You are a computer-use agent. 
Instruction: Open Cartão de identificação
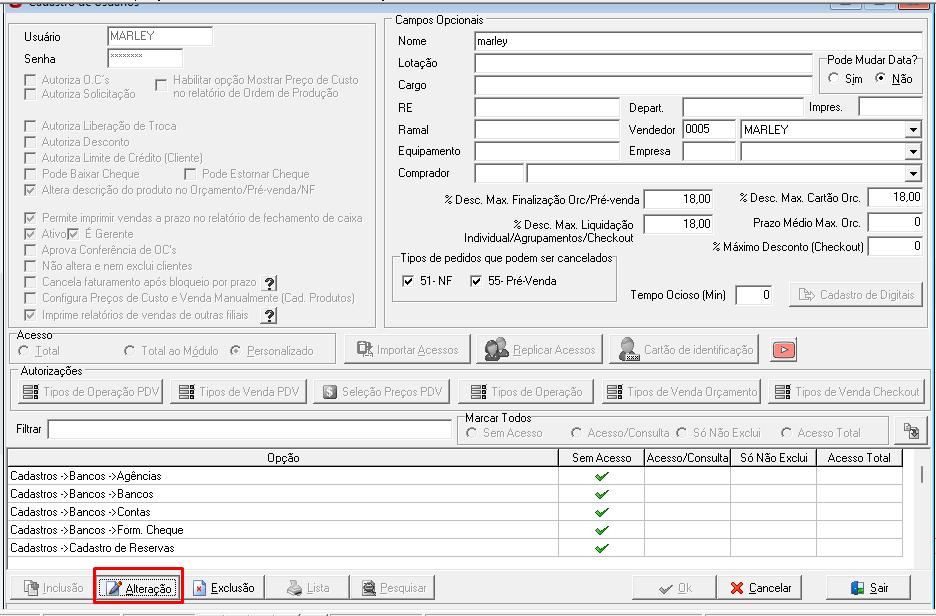click(684, 350)
